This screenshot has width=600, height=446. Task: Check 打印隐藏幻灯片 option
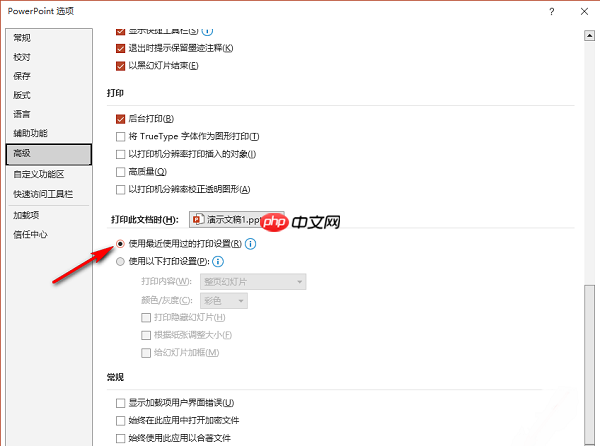(x=146, y=317)
